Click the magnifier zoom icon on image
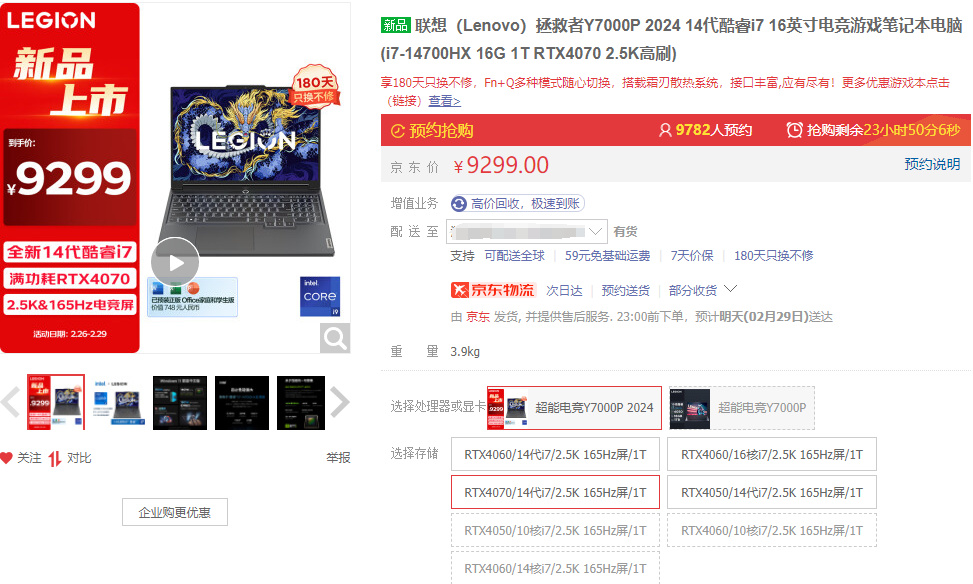 pyautogui.click(x=335, y=338)
